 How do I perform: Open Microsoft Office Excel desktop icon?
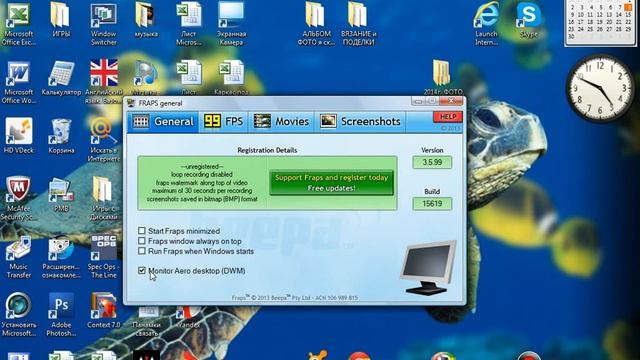click(x=18, y=24)
